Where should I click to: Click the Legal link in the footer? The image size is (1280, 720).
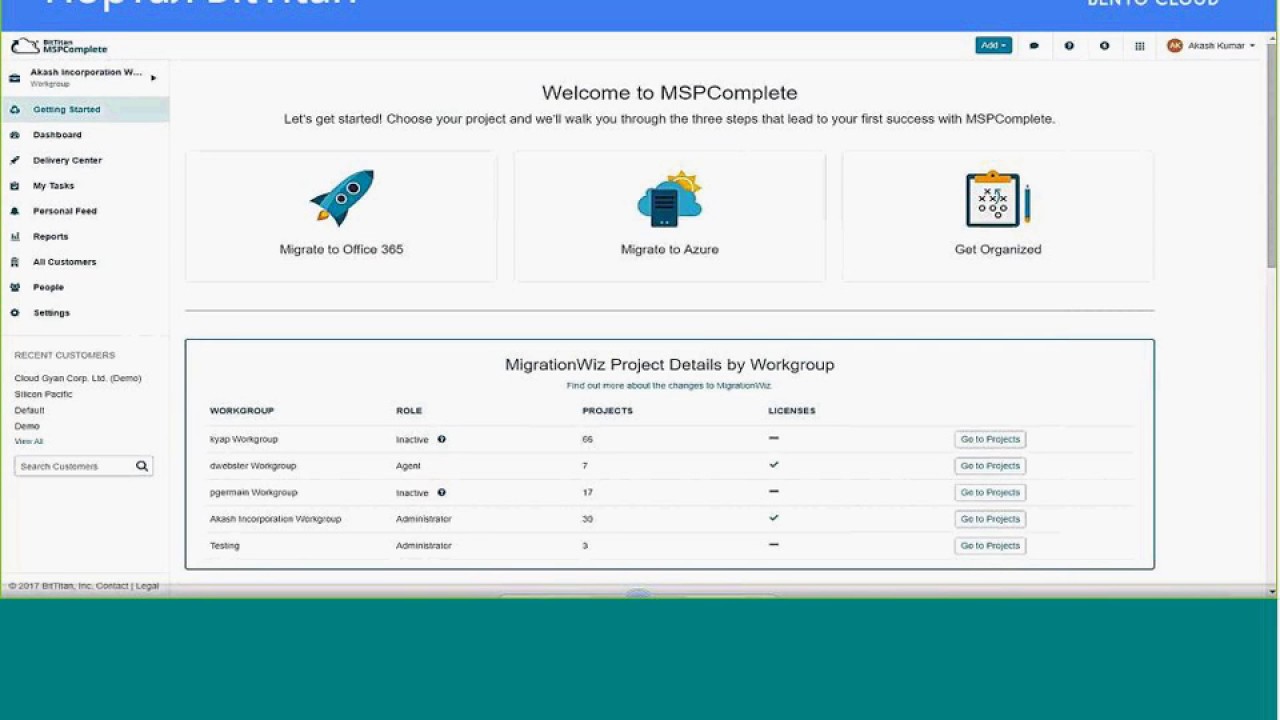147,586
